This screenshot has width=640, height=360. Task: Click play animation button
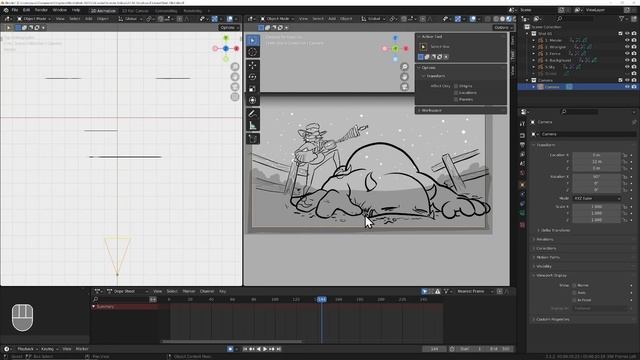coord(265,349)
